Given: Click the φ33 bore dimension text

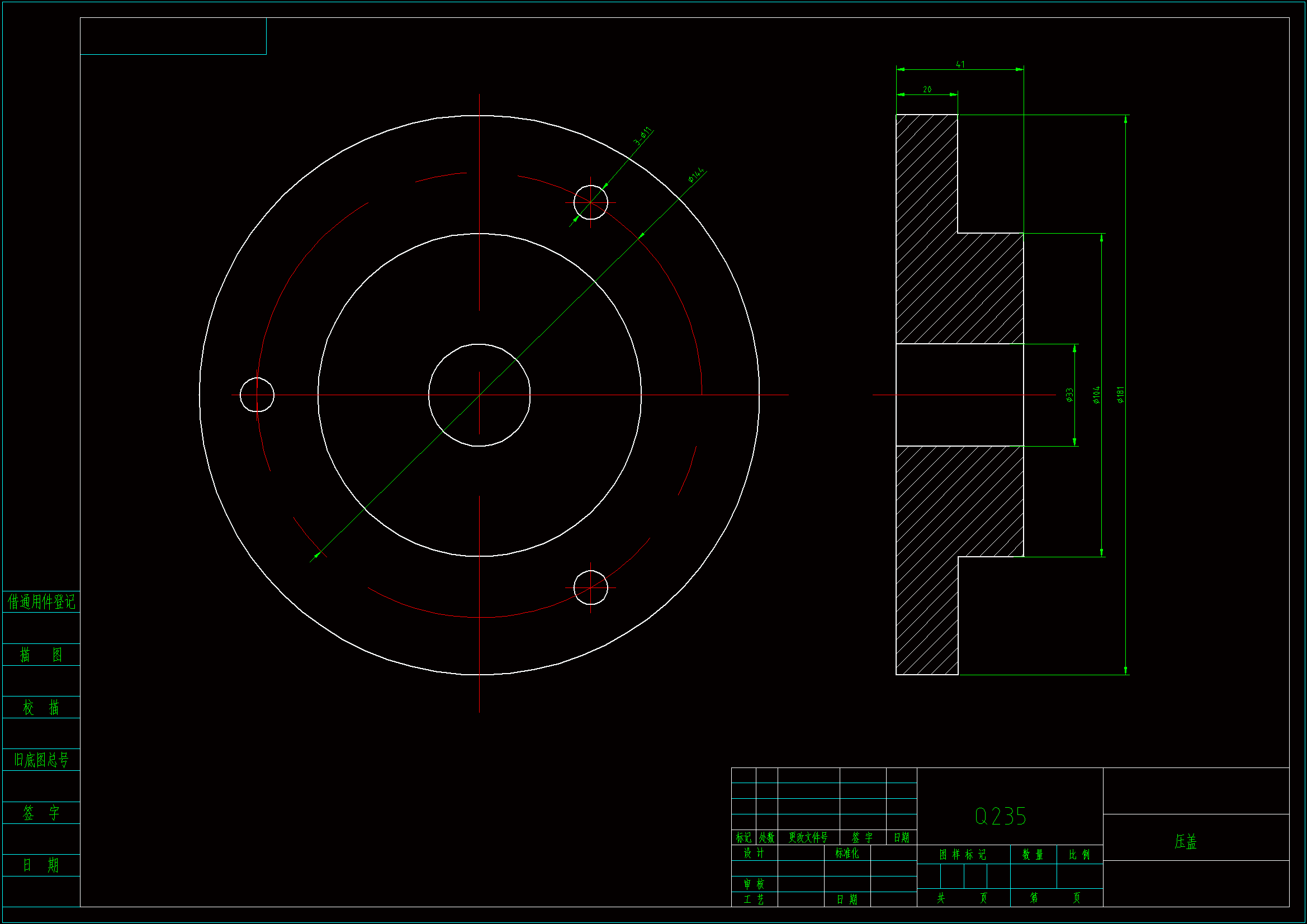Looking at the screenshot, I should click(x=1069, y=395).
